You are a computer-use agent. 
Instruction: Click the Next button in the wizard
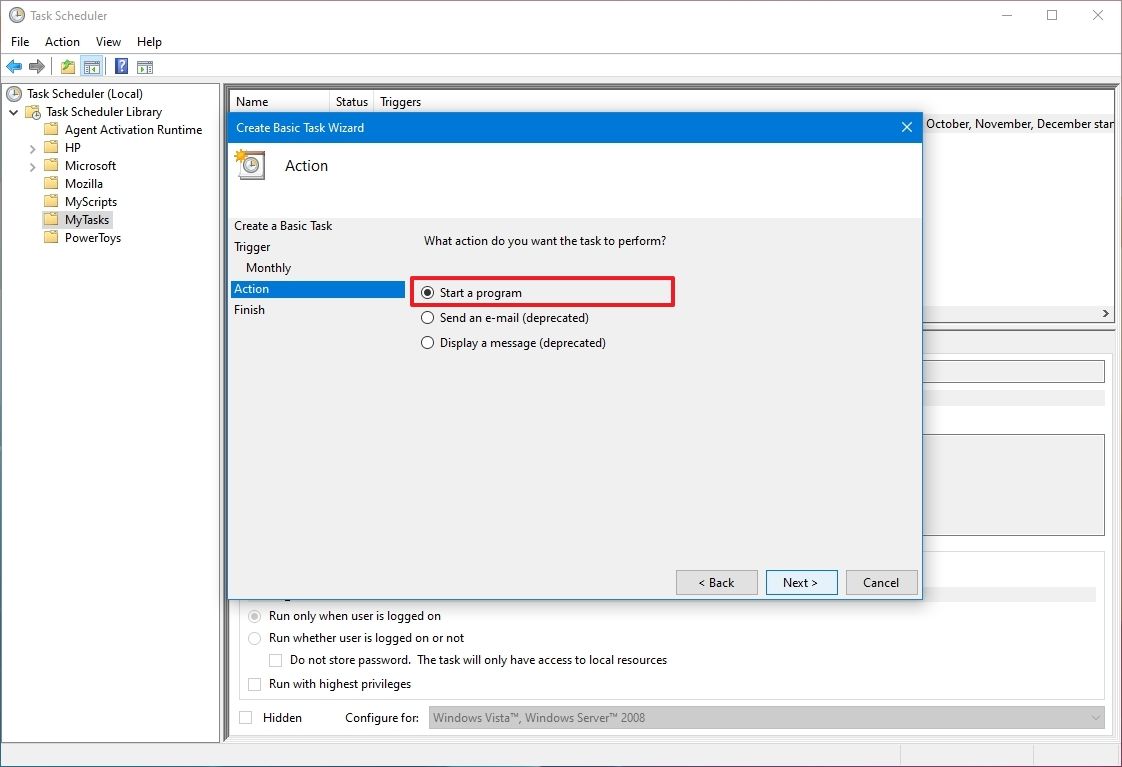[x=801, y=582]
